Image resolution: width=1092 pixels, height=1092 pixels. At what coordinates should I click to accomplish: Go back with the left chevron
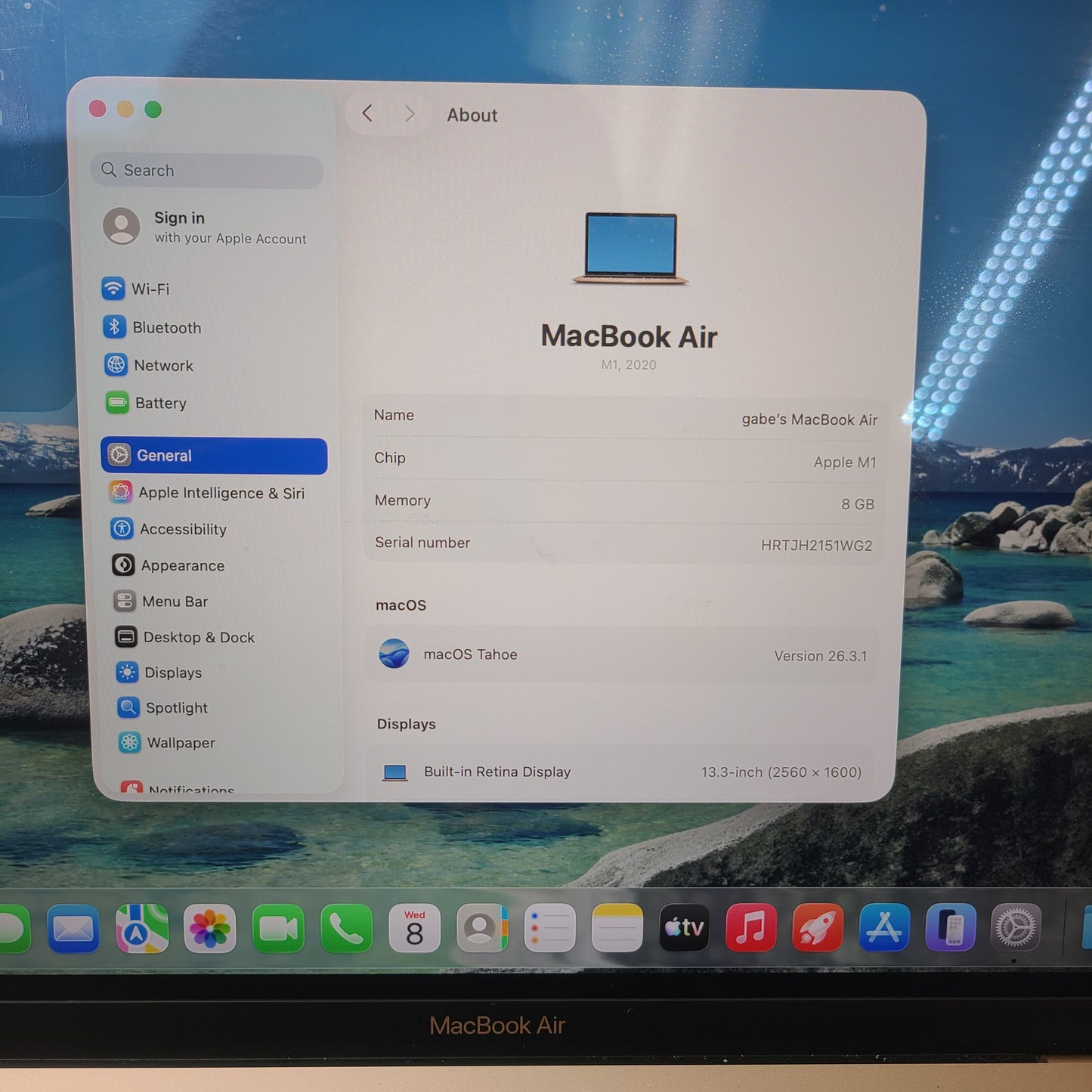point(367,113)
